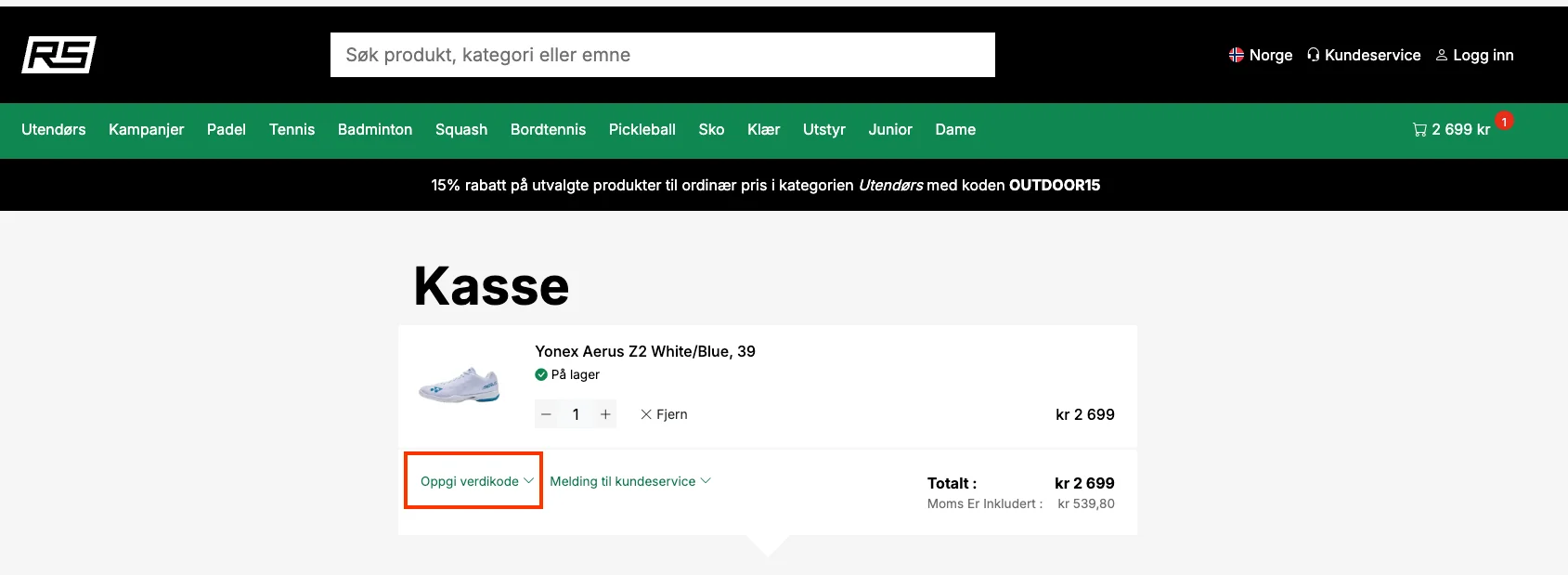Viewport: 1568px width, 575px height.
Task: Click the OUTDOOR15 promo banner
Action: (x=766, y=185)
